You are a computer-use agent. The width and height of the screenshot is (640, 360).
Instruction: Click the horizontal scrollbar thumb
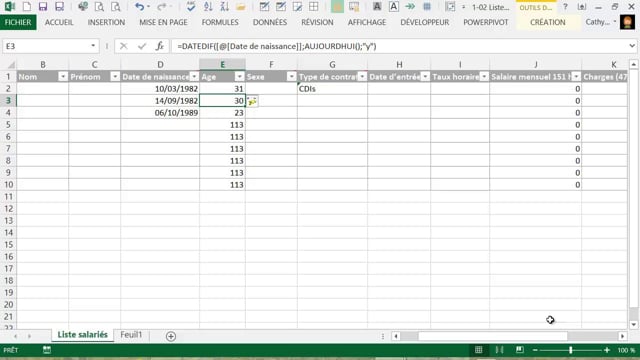(x=492, y=336)
